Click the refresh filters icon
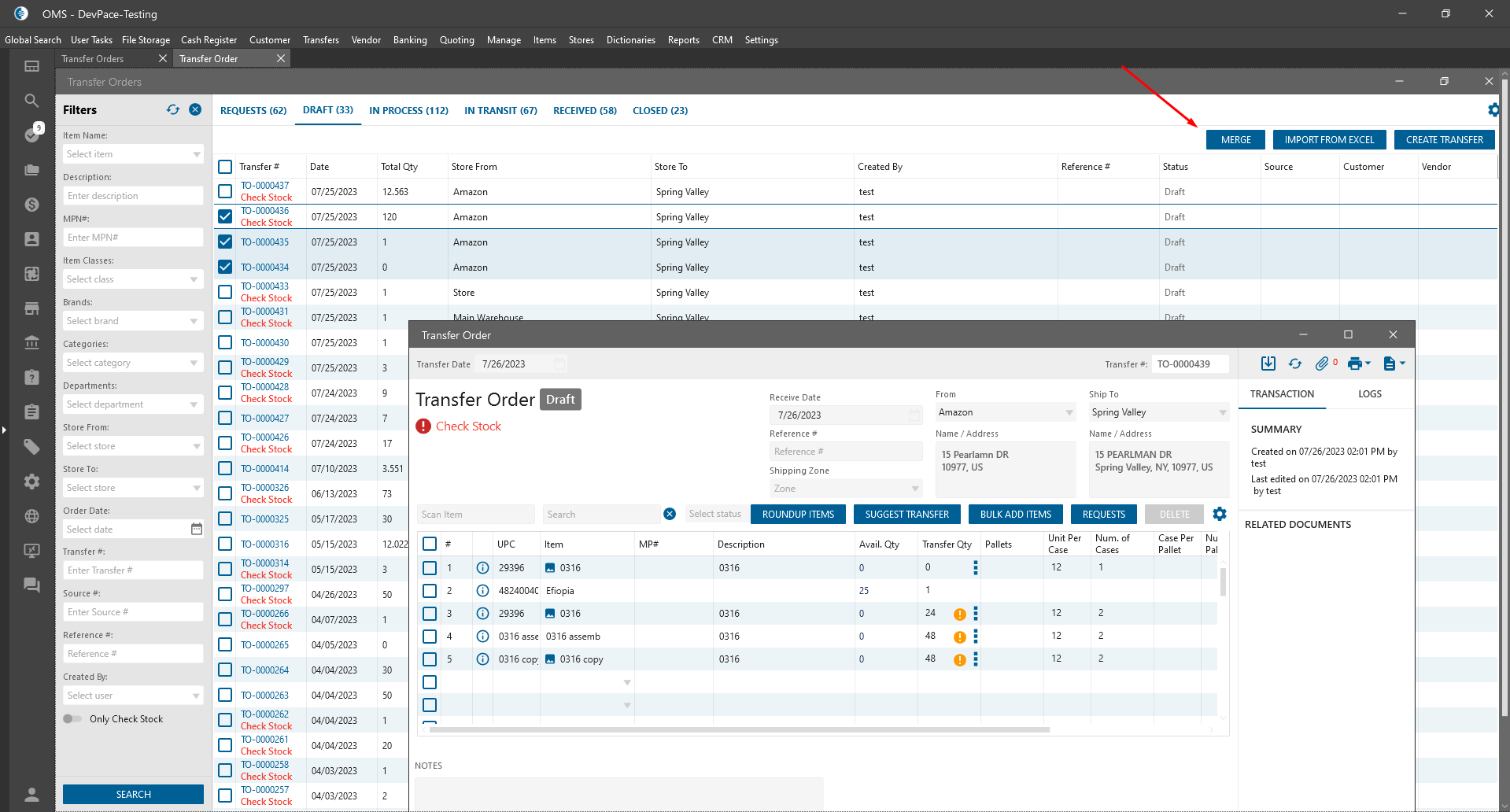This screenshot has height=812, width=1510. (x=173, y=110)
